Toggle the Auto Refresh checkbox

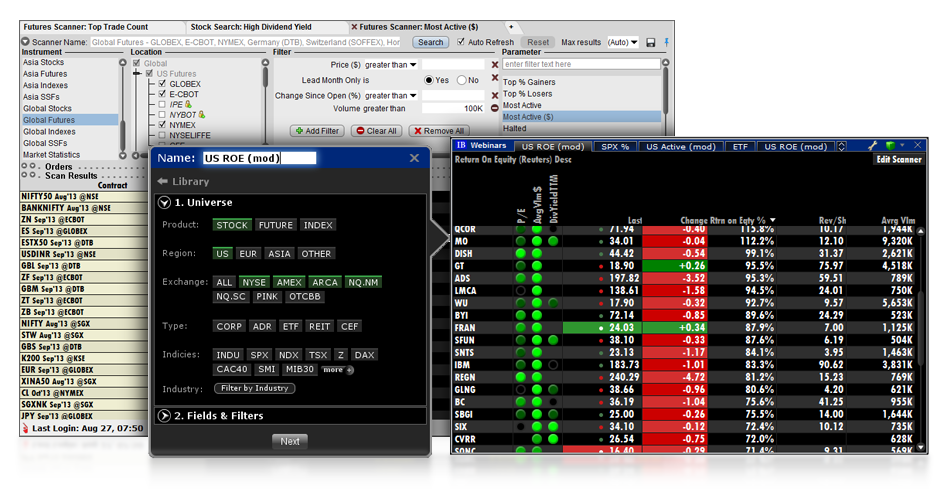[x=461, y=42]
